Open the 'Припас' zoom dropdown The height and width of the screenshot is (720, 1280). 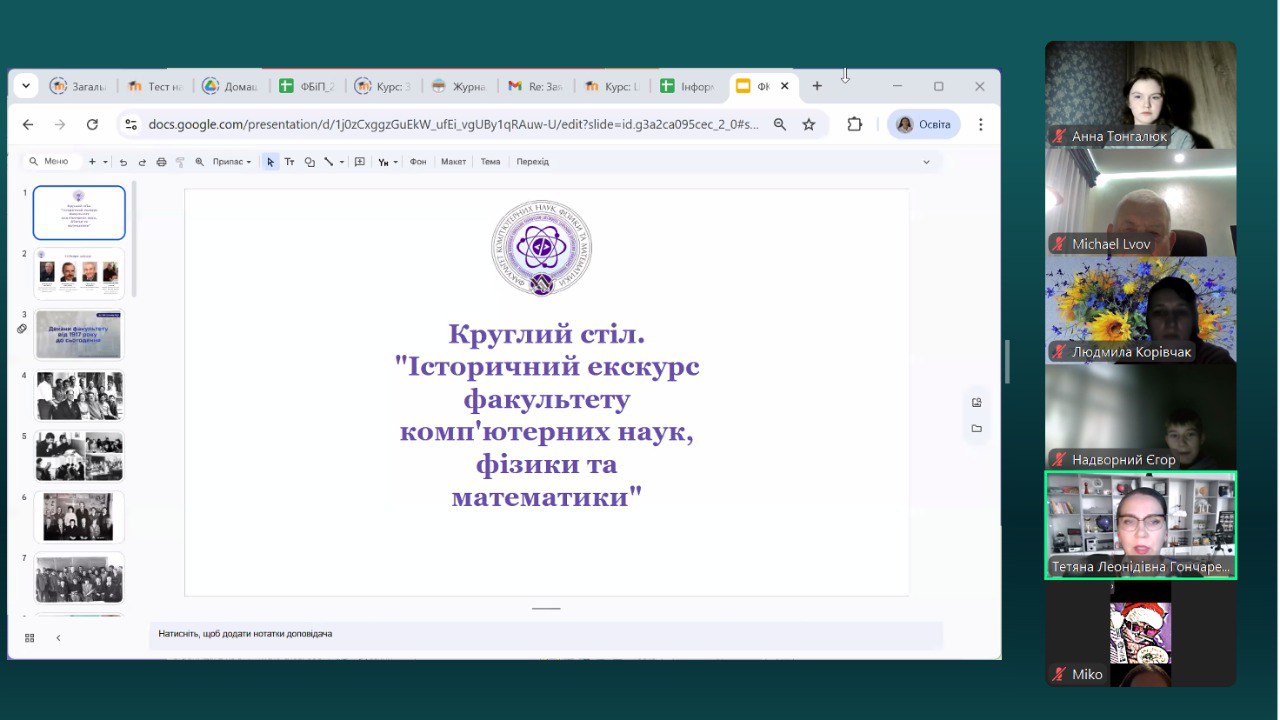coord(231,162)
